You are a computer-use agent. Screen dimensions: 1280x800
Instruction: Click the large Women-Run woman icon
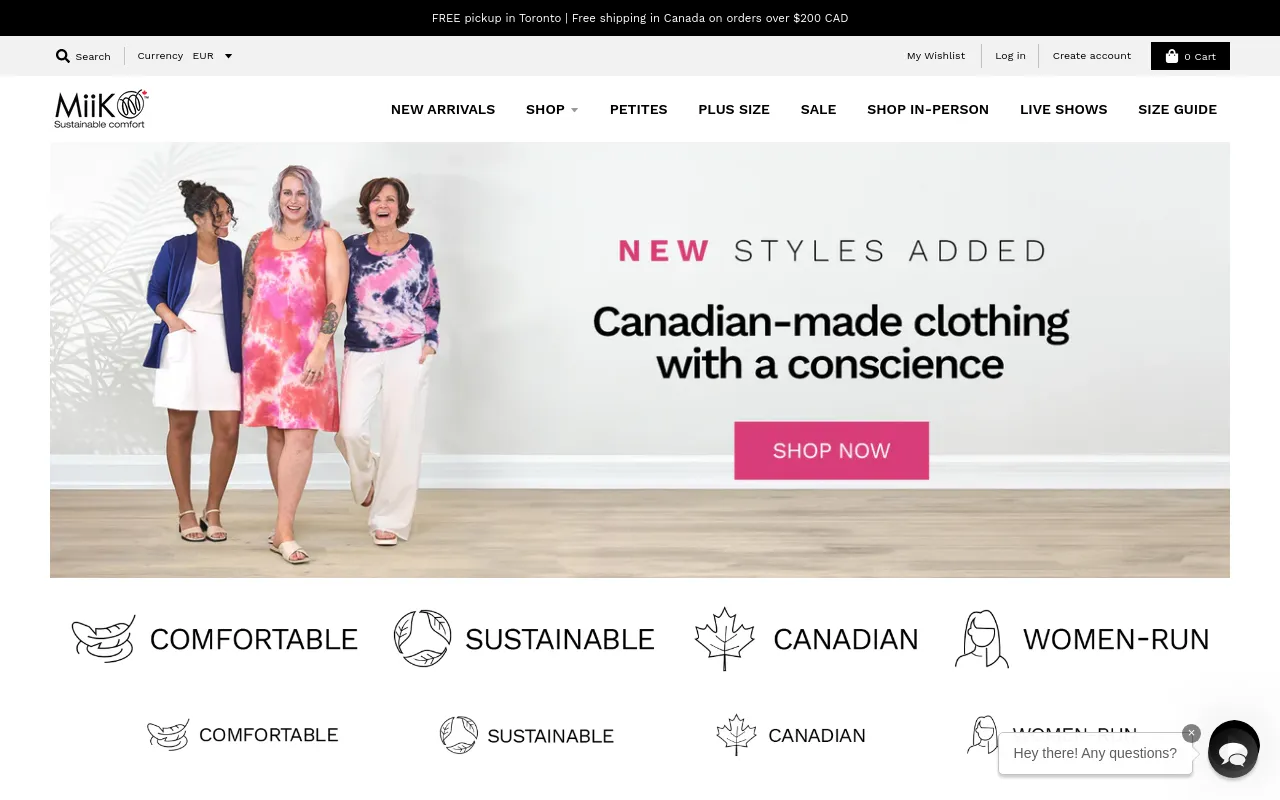(982, 638)
